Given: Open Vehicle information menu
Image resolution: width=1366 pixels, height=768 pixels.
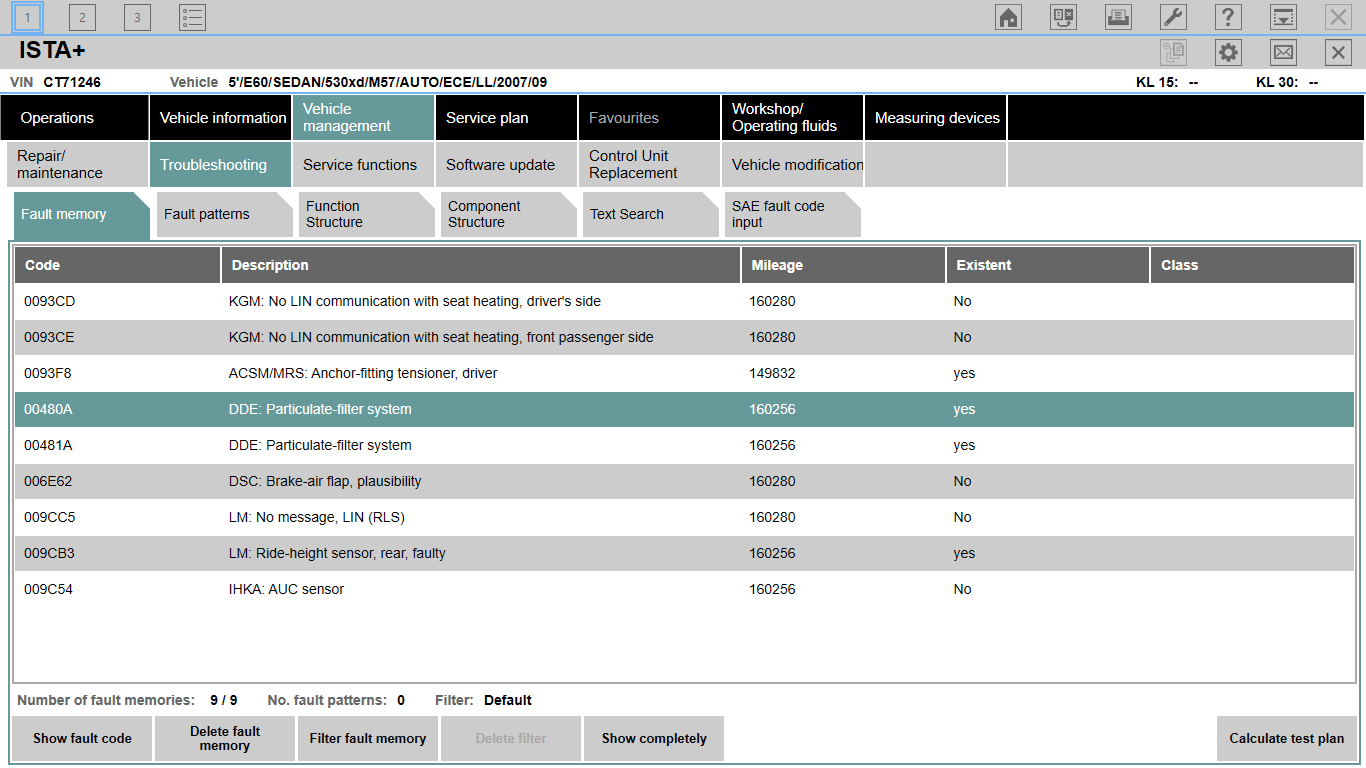Looking at the screenshot, I should click(x=220, y=118).
